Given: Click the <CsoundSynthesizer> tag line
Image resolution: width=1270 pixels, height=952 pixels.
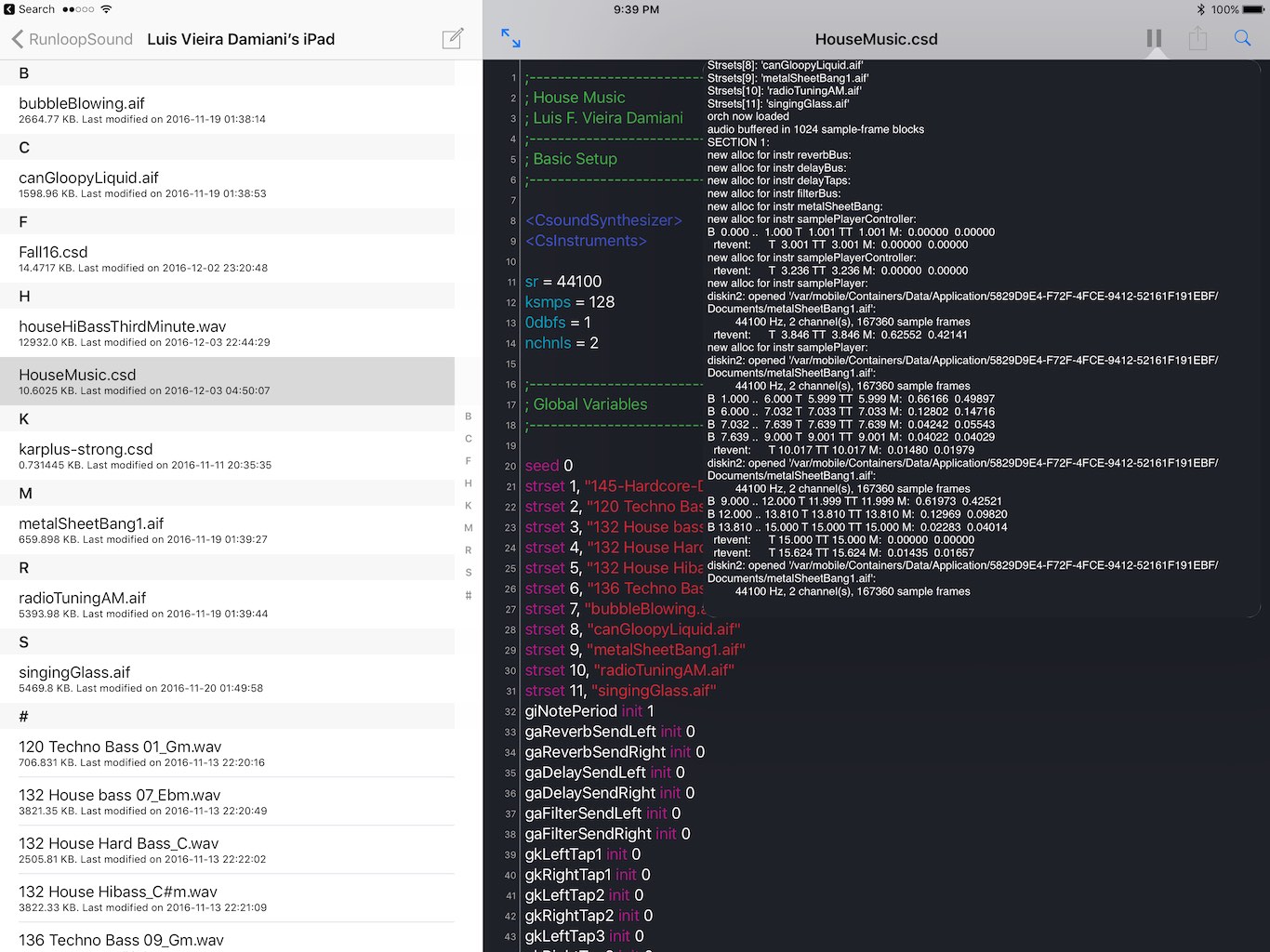Looking at the screenshot, I should click(x=603, y=220).
